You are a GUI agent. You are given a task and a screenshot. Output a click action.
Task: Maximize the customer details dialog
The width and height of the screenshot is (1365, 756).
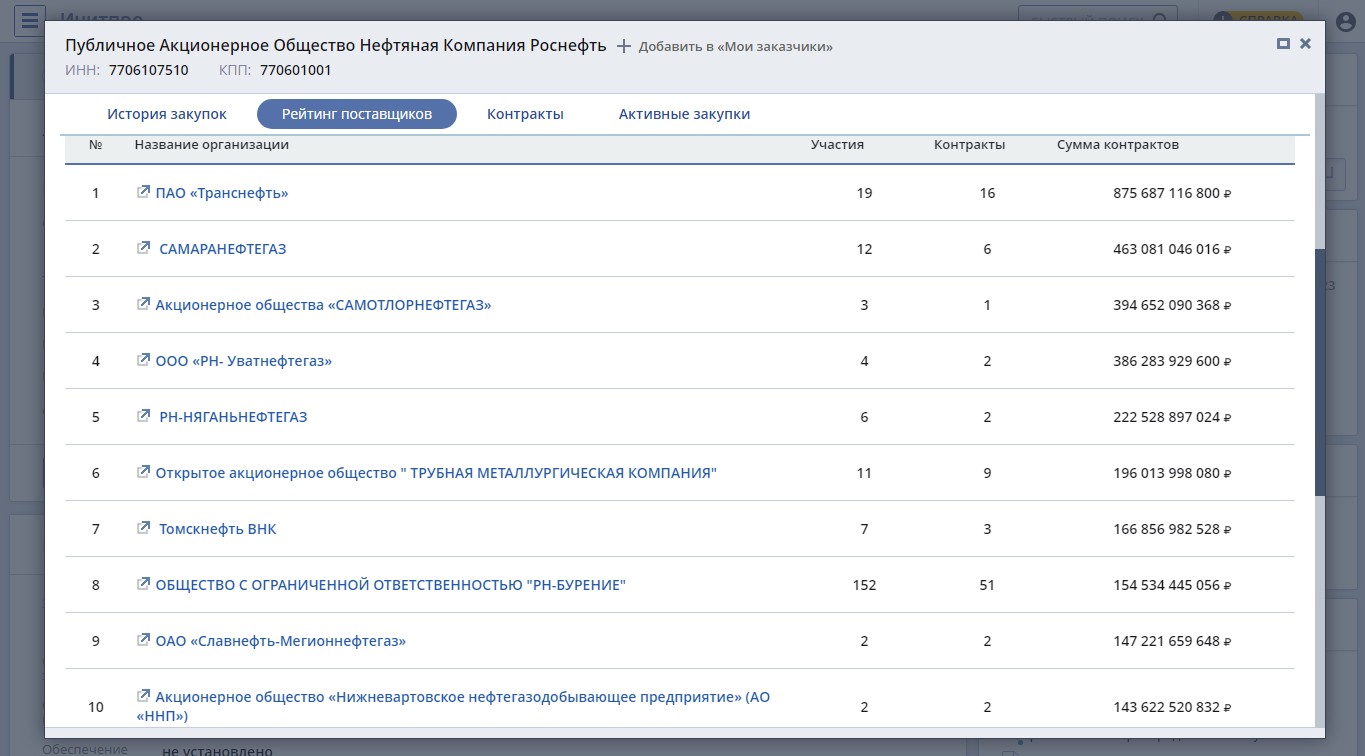pos(1283,44)
